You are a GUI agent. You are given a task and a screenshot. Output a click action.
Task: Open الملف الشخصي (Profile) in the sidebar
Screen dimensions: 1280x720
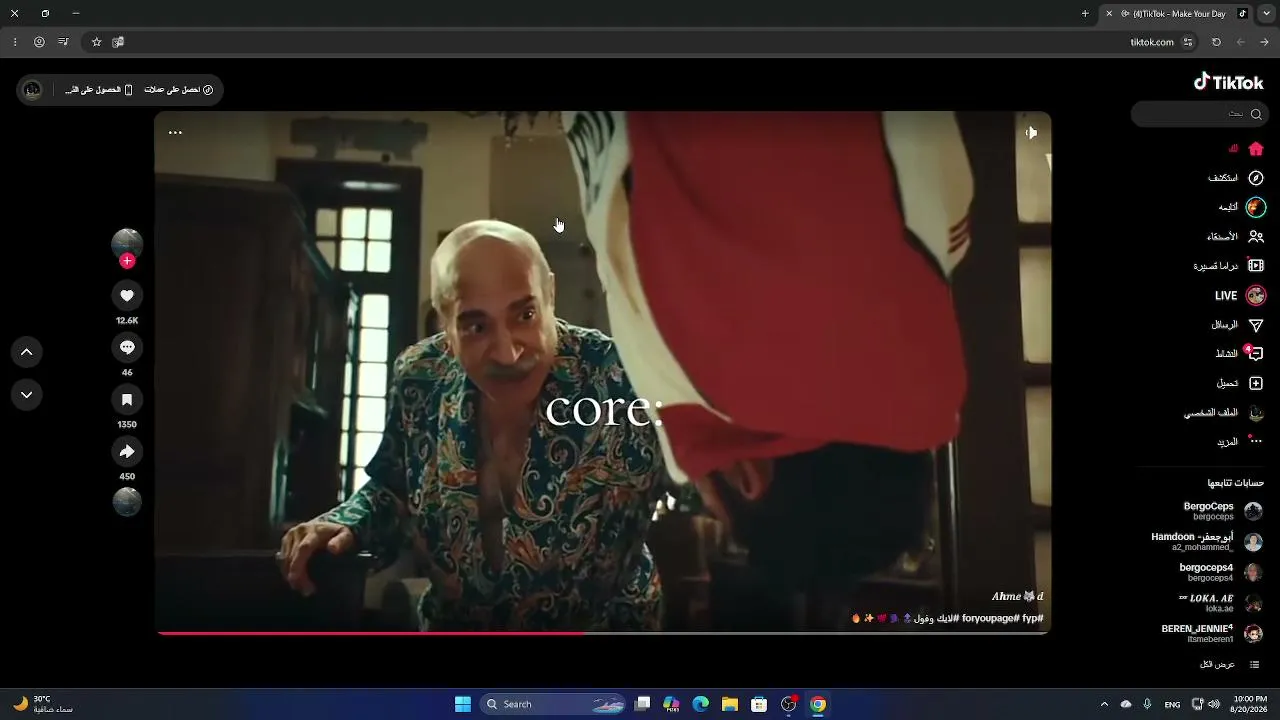click(x=1224, y=413)
